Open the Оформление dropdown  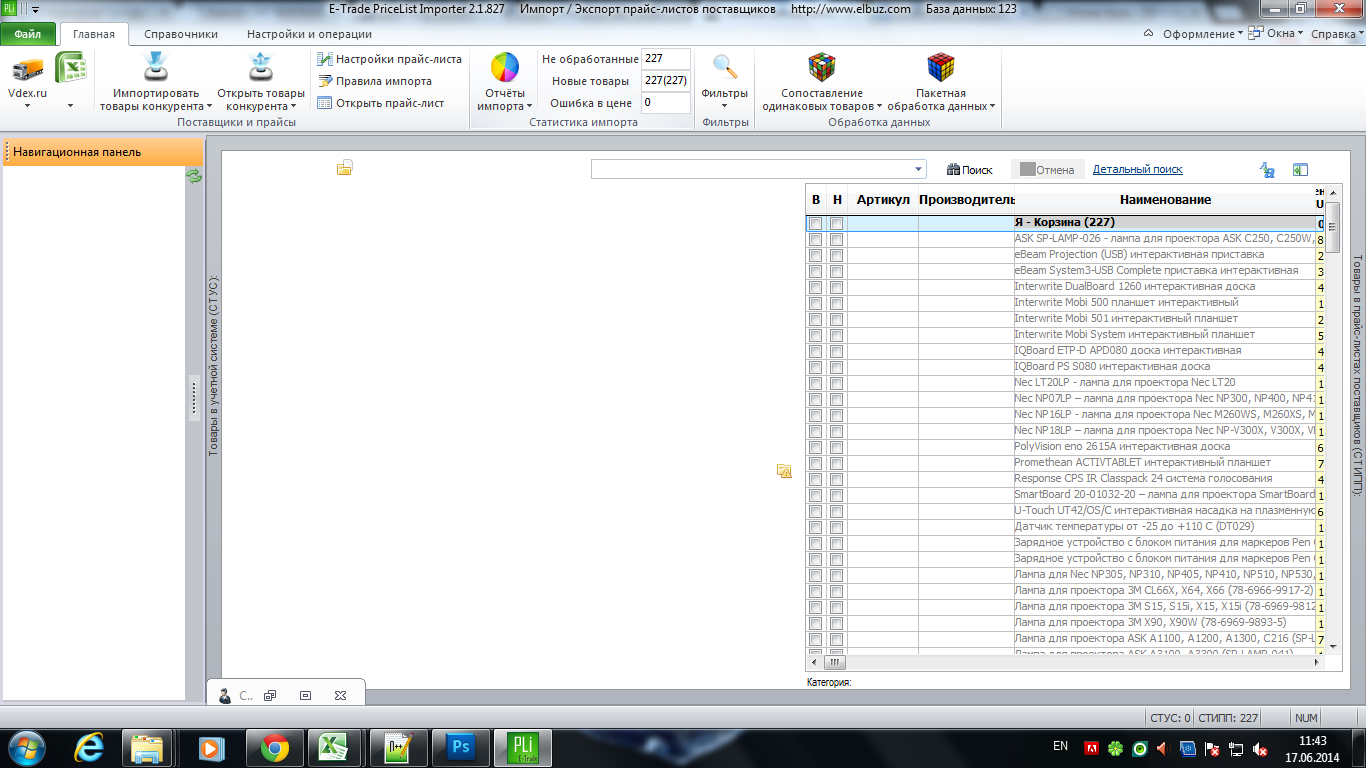1203,34
